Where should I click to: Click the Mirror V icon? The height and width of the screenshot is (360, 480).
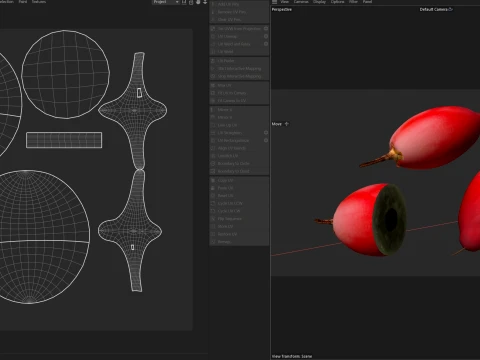pos(213,117)
